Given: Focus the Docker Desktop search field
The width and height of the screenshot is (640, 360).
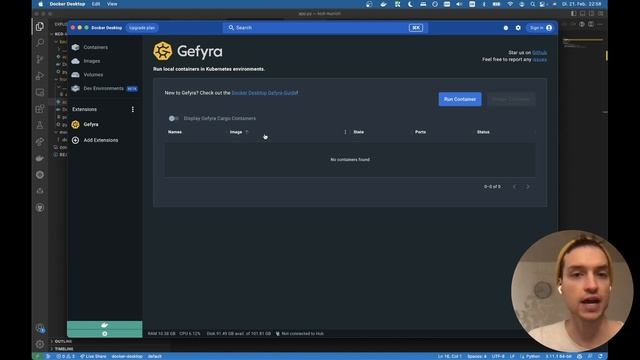Looking at the screenshot, I should (x=325, y=28).
